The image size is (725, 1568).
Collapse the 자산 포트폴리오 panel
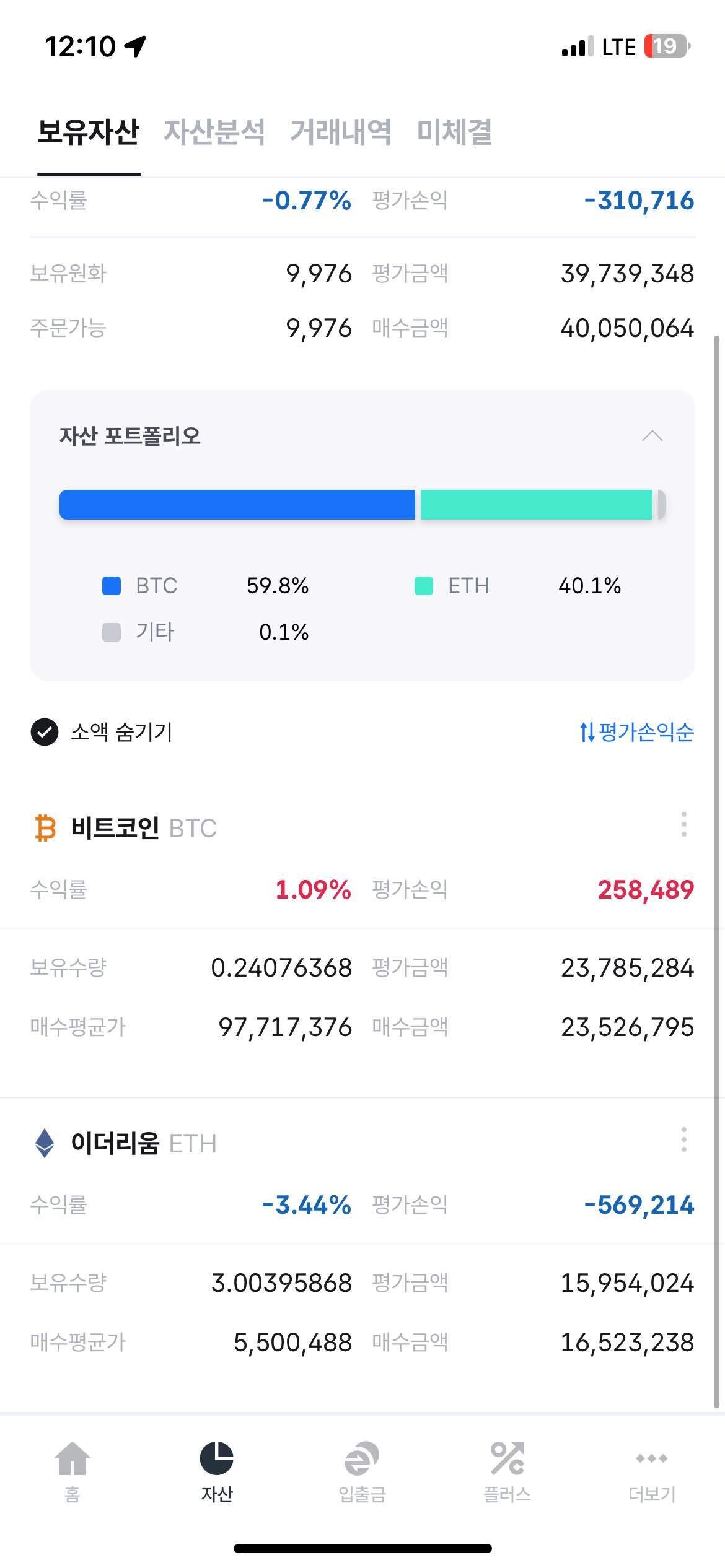651,437
